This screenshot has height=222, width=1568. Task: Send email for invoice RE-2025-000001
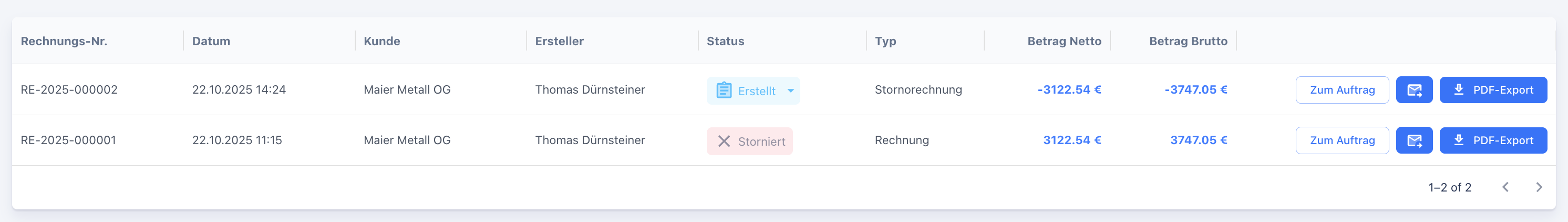click(x=1414, y=141)
